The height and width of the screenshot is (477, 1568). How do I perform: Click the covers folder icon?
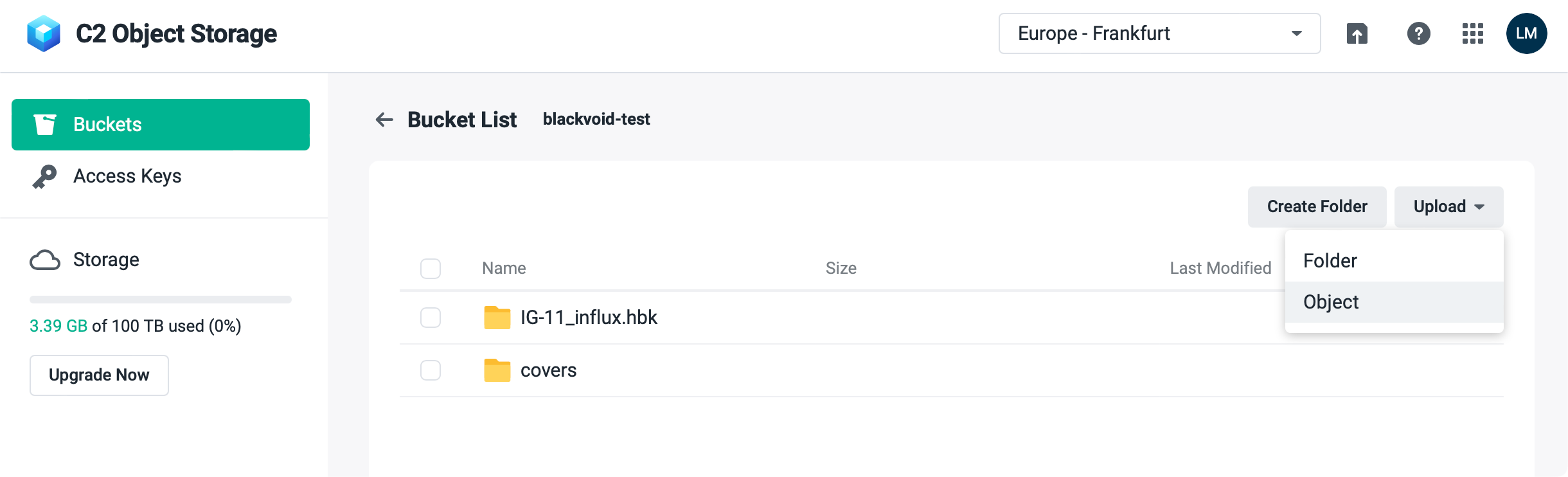497,370
